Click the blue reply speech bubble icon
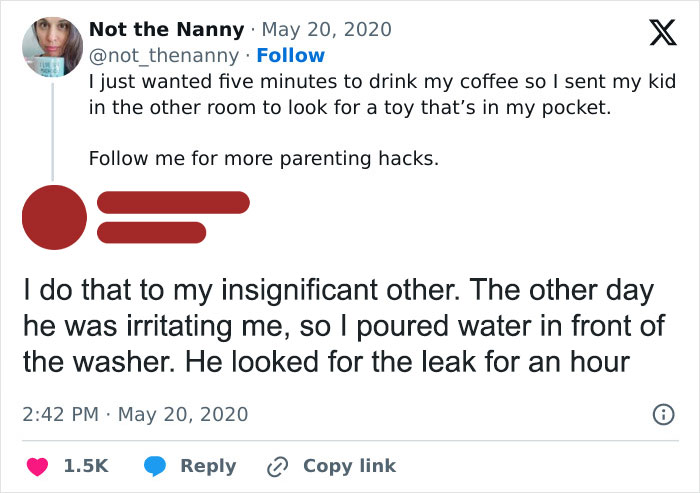This screenshot has height=493, width=700. [x=154, y=466]
